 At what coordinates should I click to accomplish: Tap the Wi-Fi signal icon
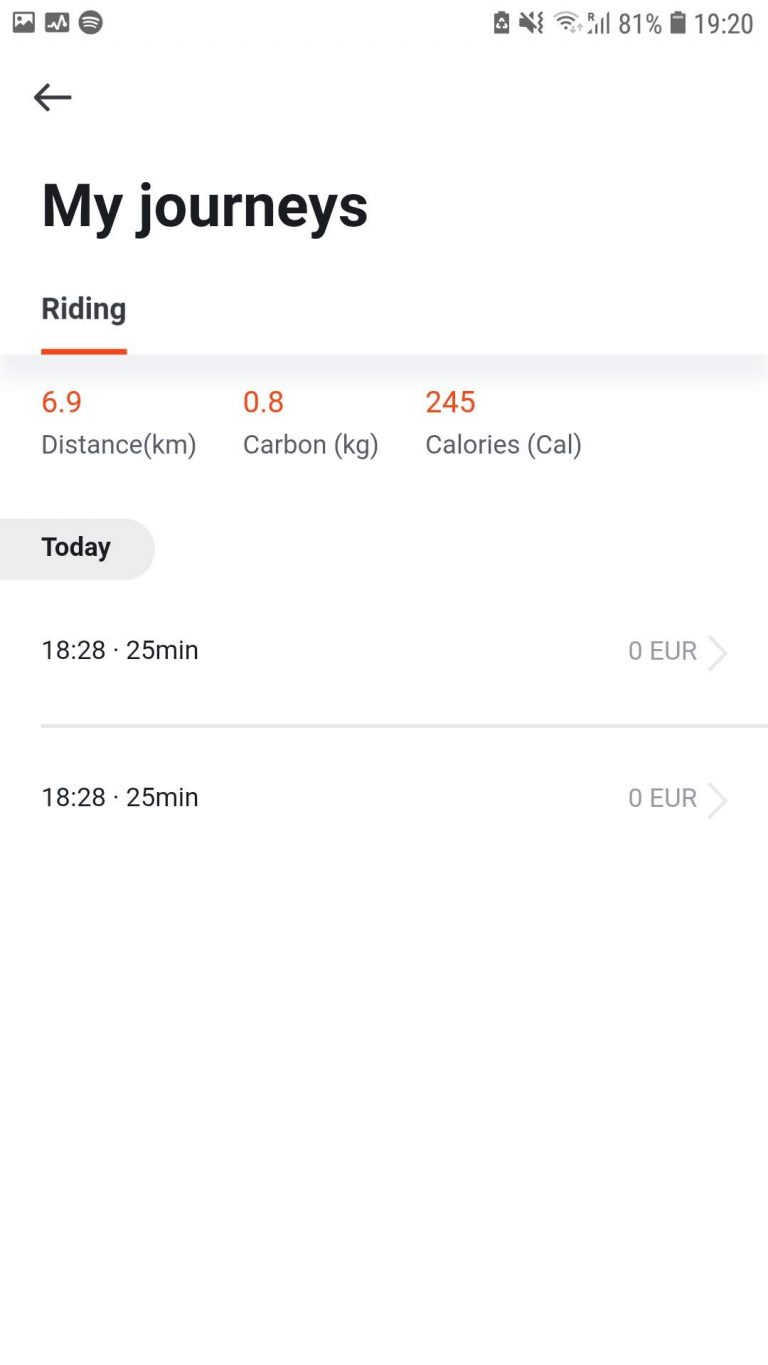click(x=568, y=22)
